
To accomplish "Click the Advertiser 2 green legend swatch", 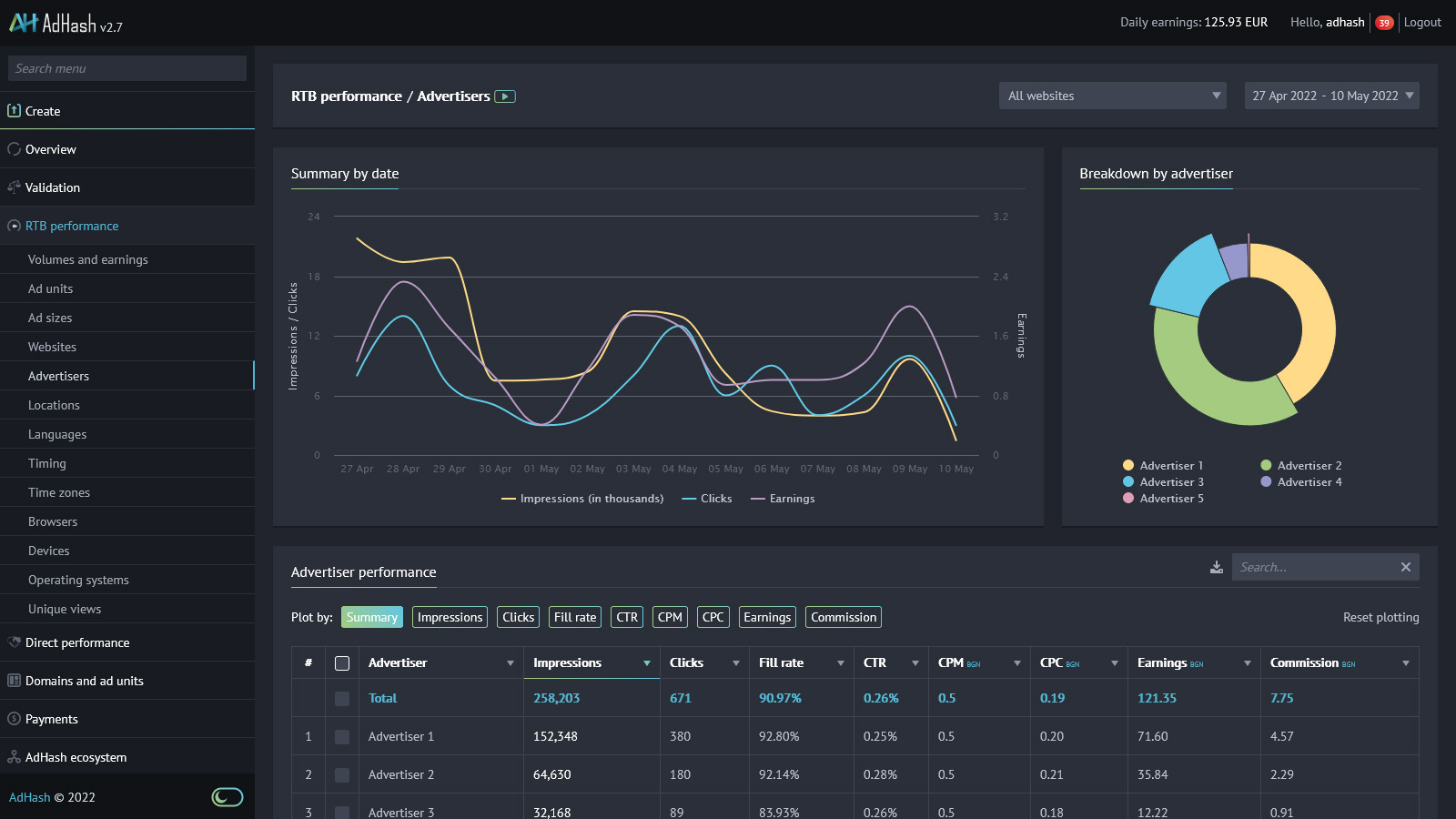I will [x=1266, y=466].
